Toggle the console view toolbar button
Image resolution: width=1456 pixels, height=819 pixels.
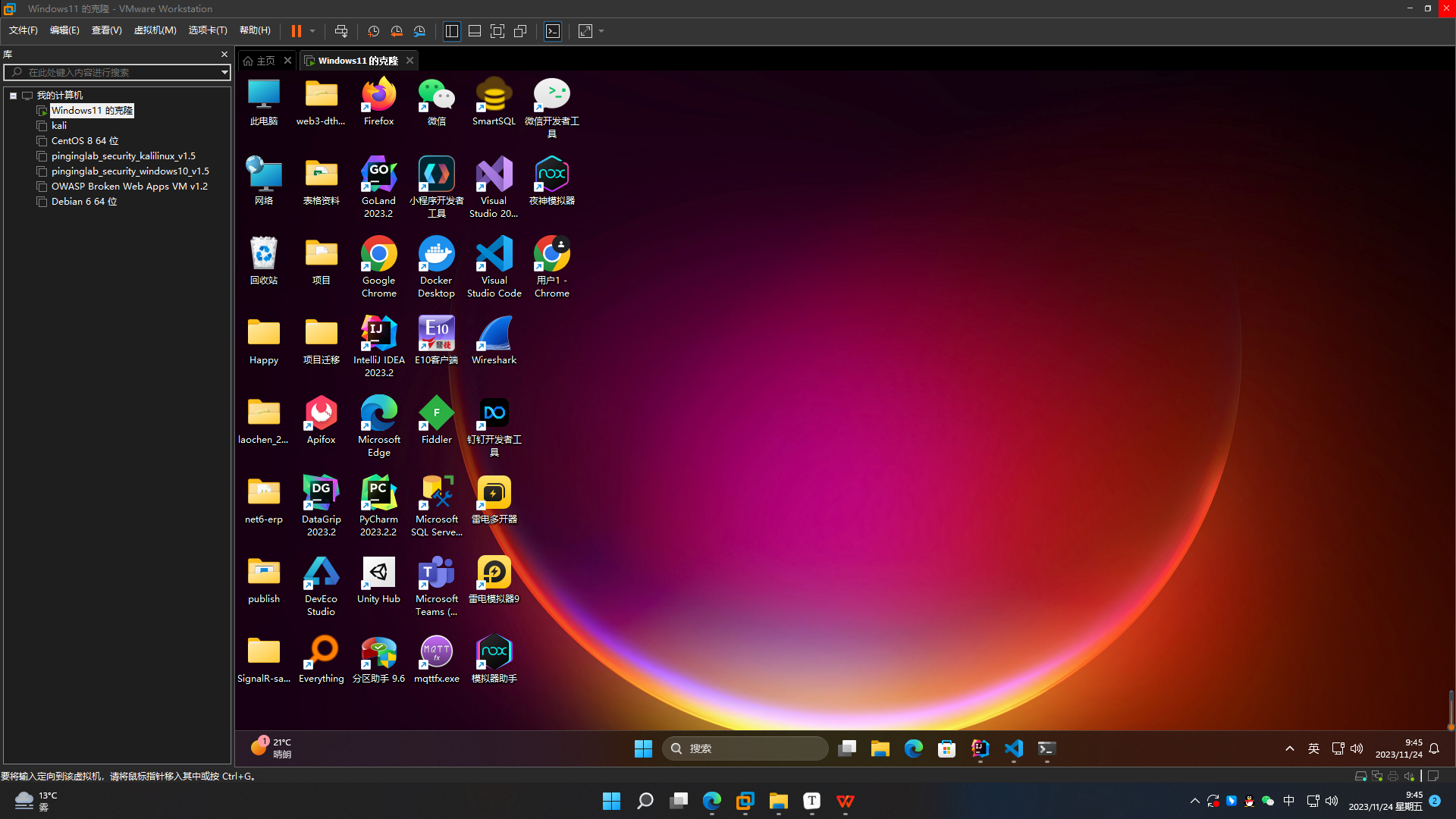pyautogui.click(x=553, y=31)
